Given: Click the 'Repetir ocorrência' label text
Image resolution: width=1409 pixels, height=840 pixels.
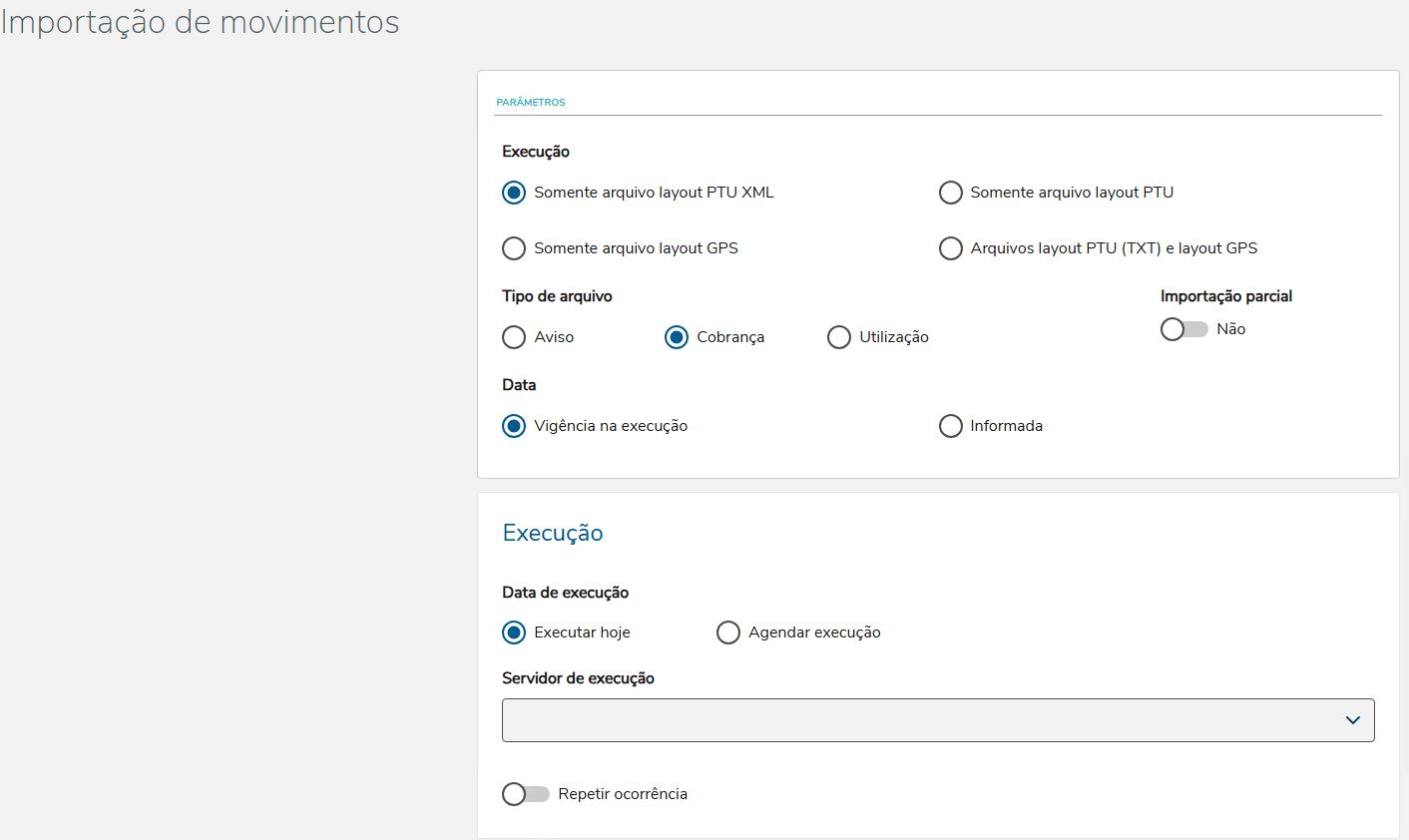Looking at the screenshot, I should [x=623, y=794].
